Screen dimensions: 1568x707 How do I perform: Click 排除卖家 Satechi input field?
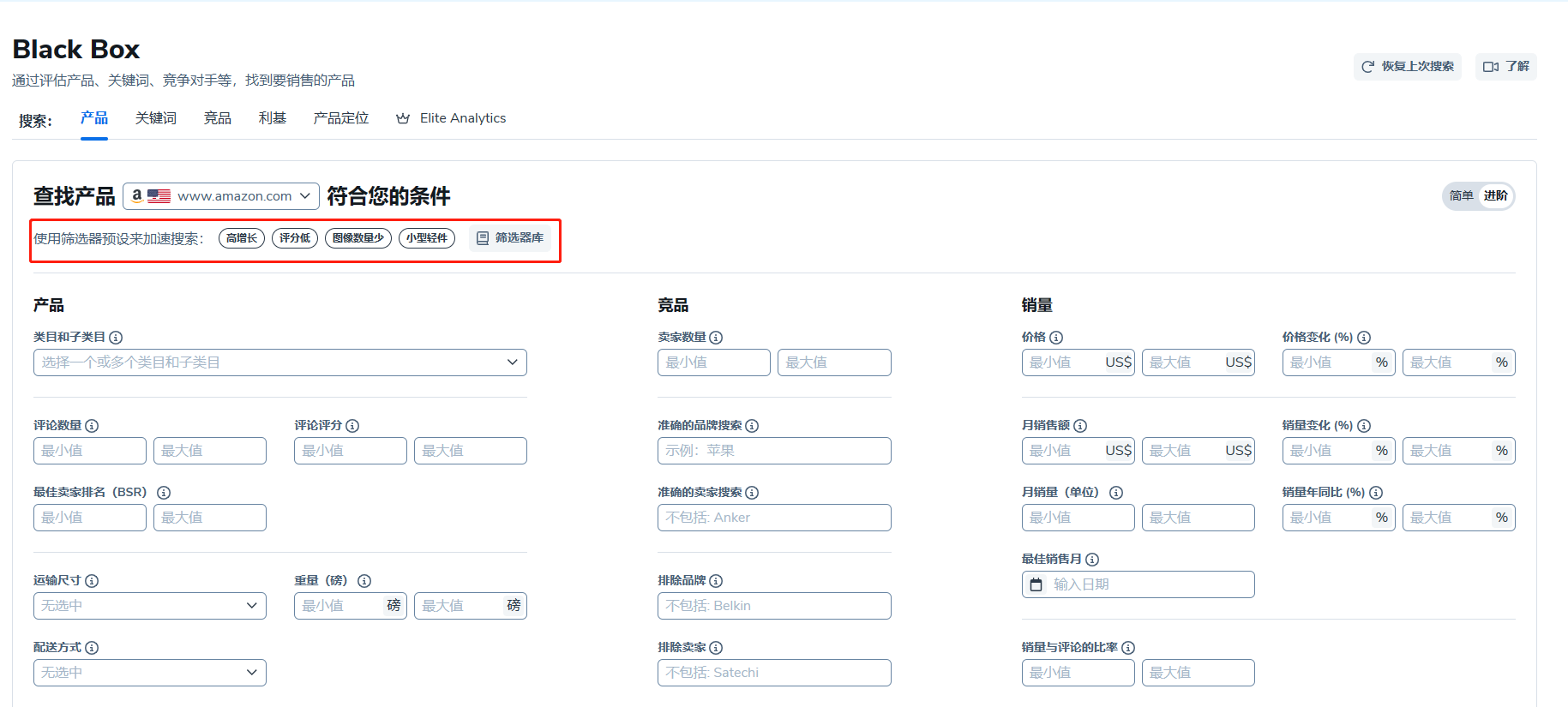(x=774, y=673)
